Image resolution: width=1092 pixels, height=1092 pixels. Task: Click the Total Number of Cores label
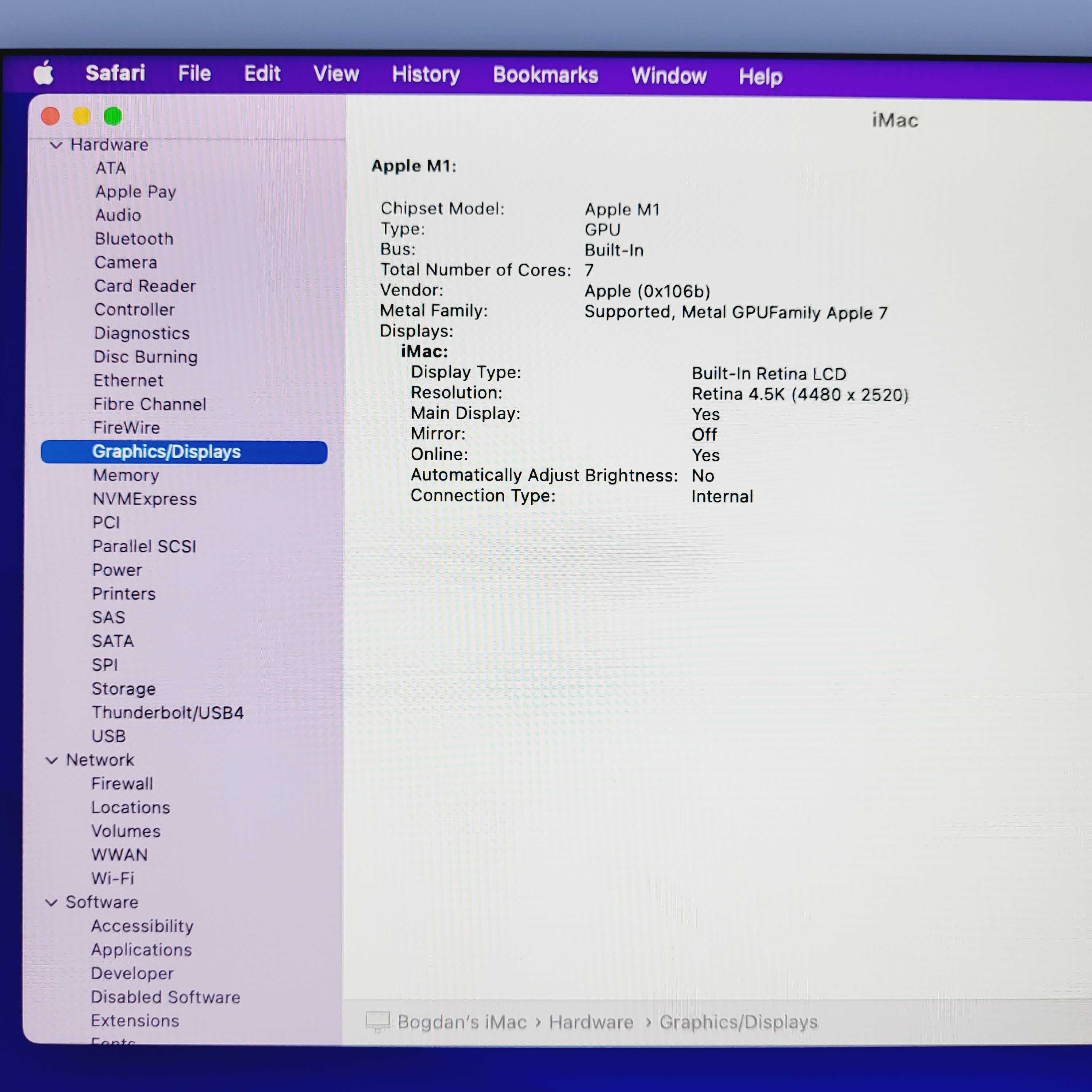pyautogui.click(x=475, y=270)
